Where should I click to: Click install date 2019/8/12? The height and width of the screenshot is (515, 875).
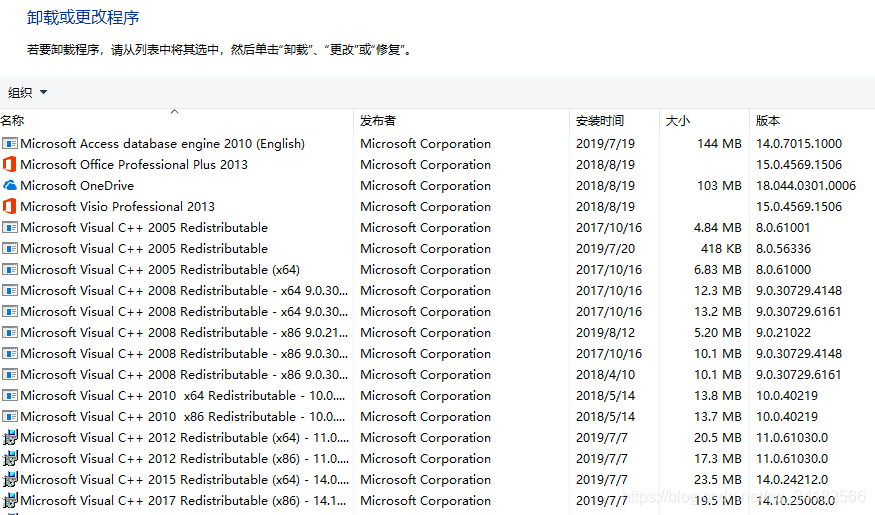point(605,333)
